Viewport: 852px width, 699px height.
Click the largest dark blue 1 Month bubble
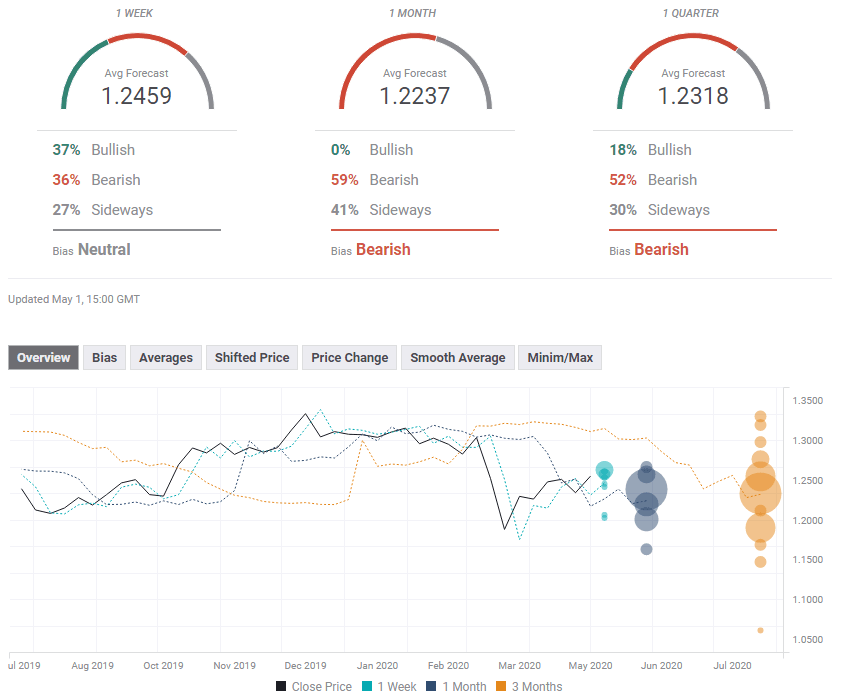(646, 489)
